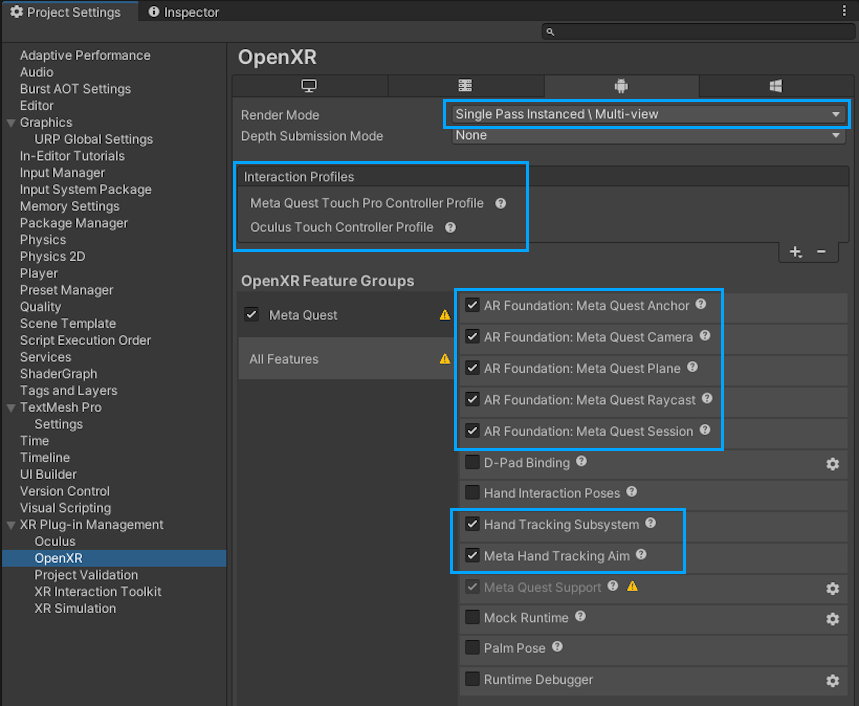Click the warning icon on All Features
859x706 pixels.
(x=447, y=358)
